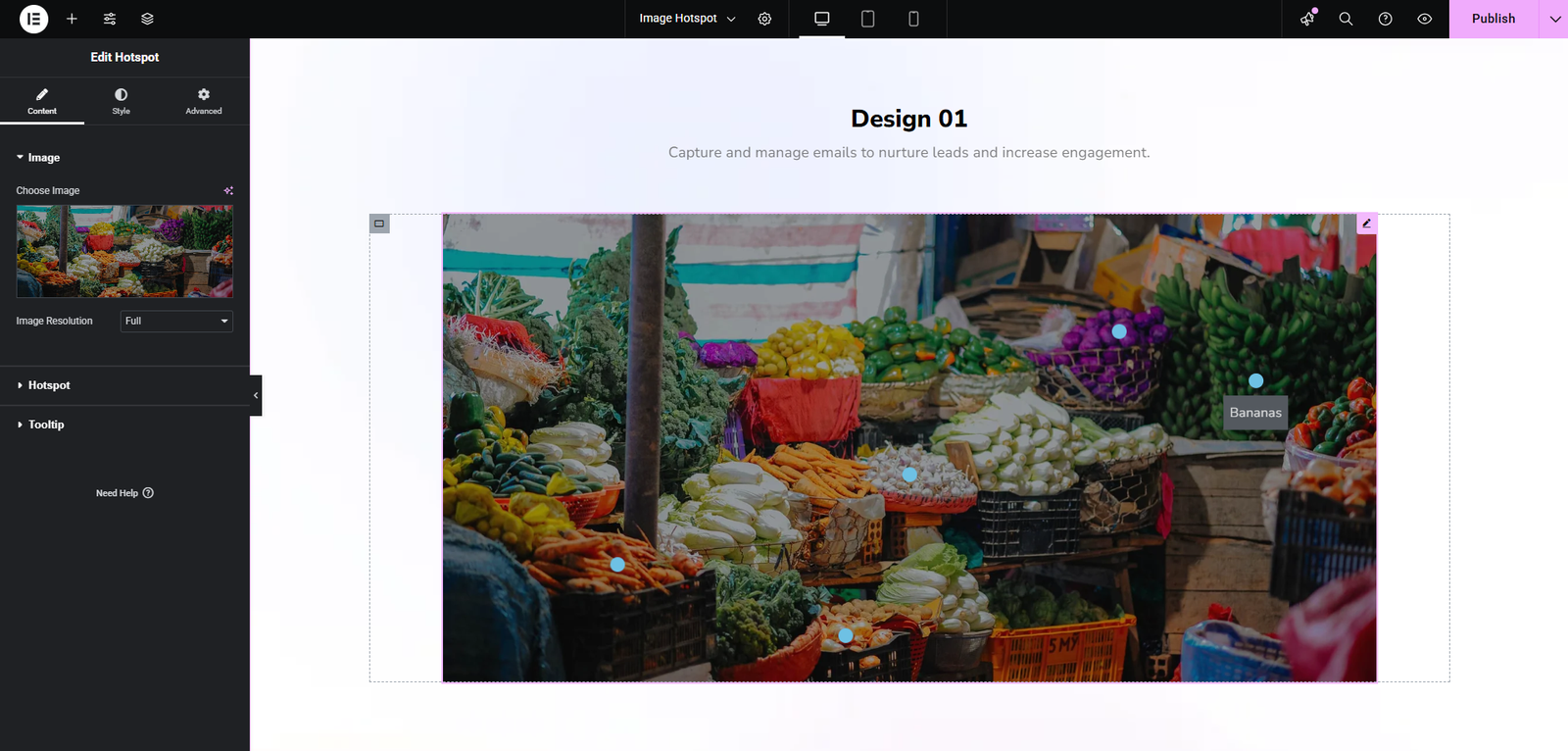Open Site Settings sliders icon
Screen dimensions: 1568x751
110,19
